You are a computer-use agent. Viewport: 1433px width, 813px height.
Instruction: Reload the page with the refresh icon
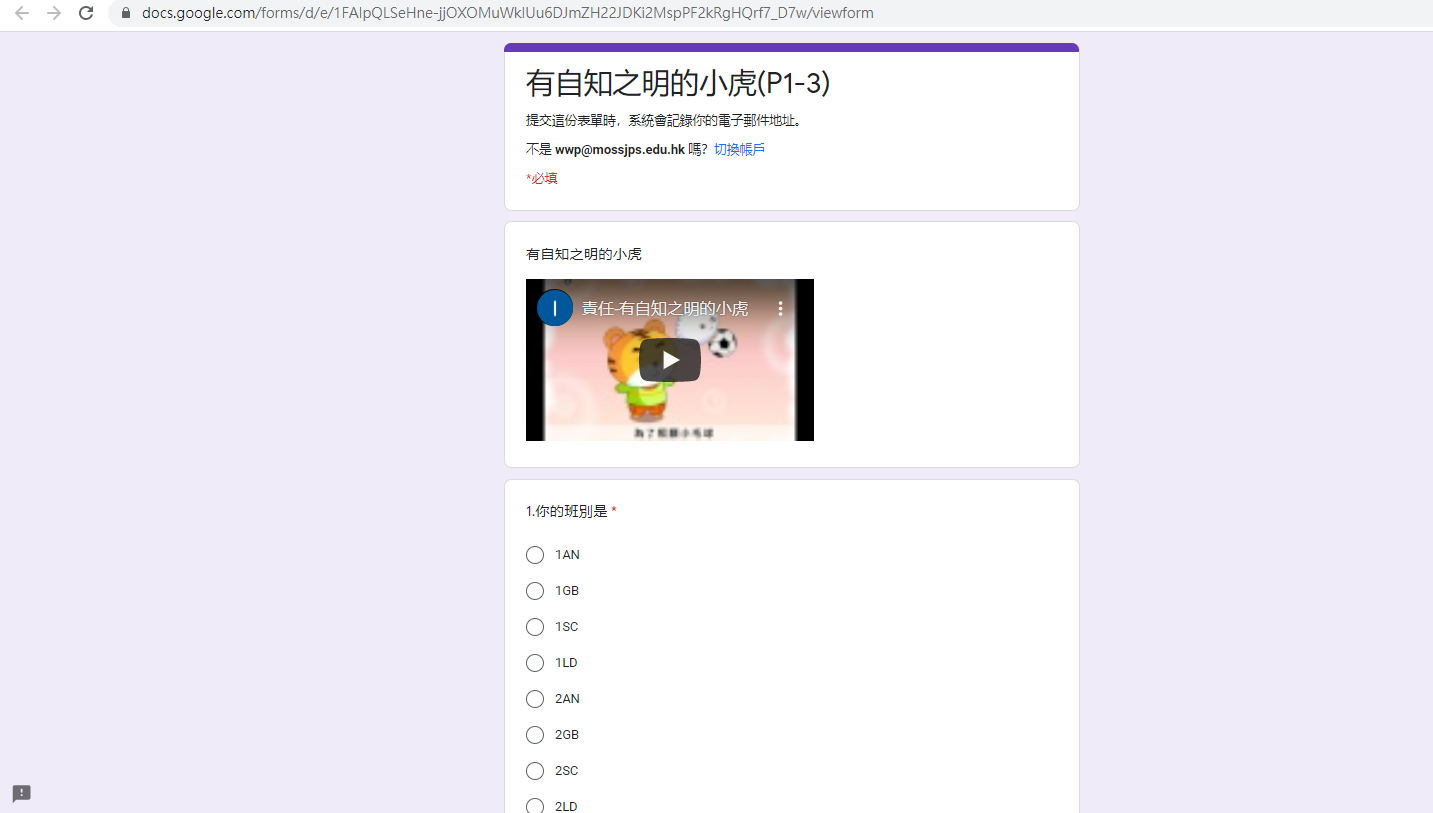point(86,13)
